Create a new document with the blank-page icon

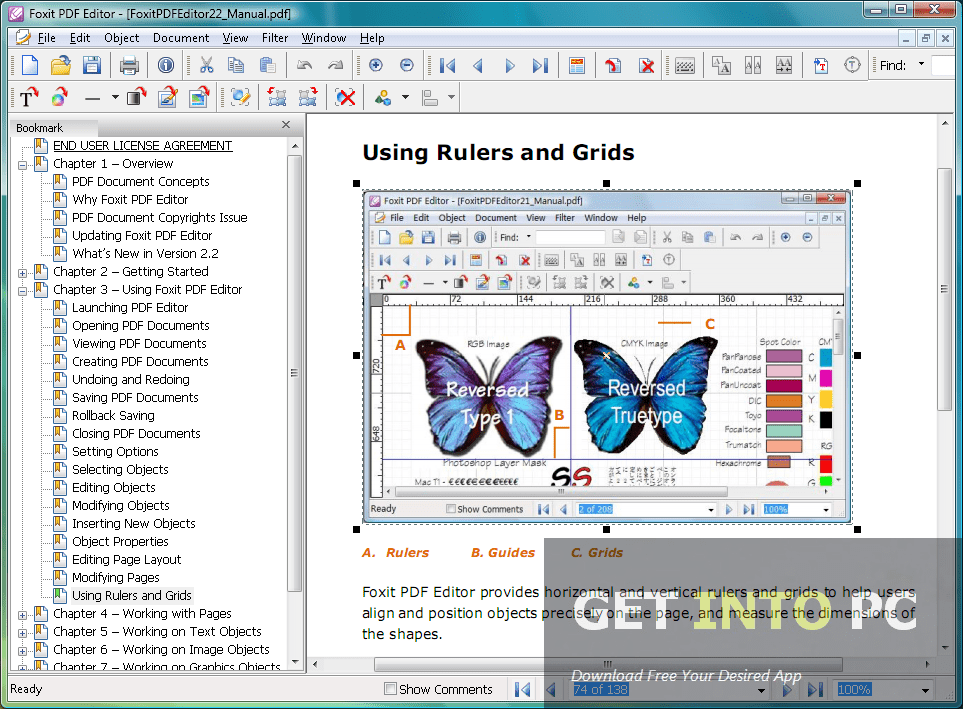(x=29, y=65)
